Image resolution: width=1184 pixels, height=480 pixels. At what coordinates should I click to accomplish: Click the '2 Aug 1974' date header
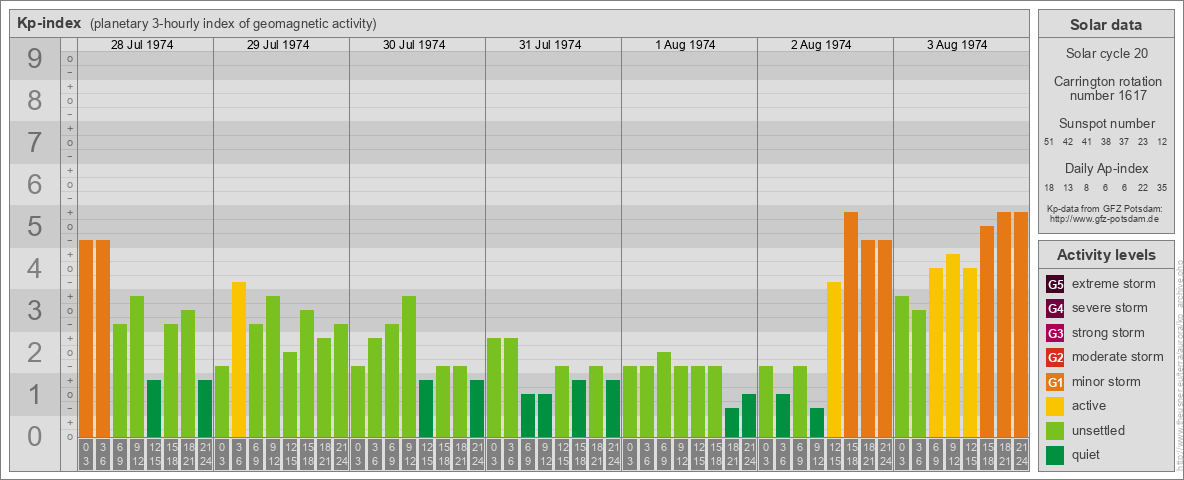(x=822, y=45)
